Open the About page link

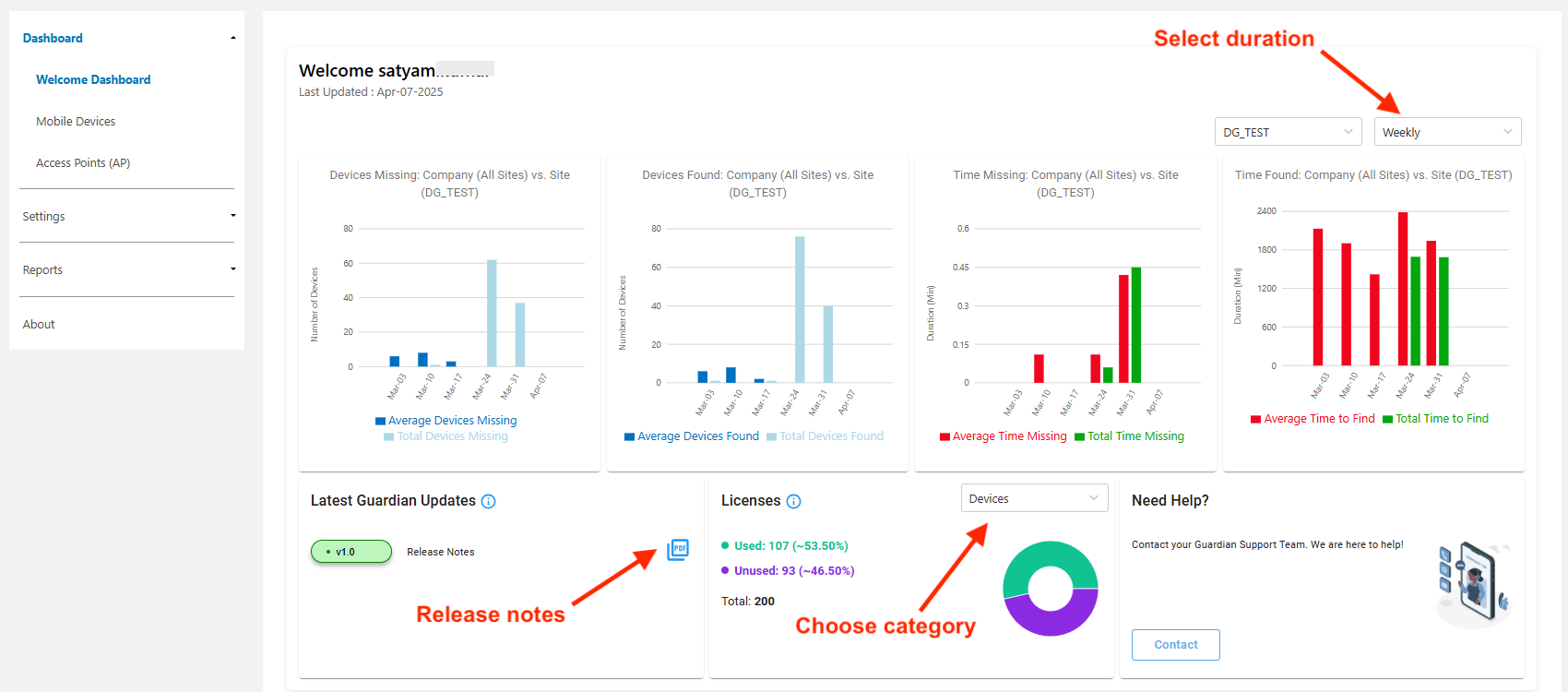click(39, 324)
